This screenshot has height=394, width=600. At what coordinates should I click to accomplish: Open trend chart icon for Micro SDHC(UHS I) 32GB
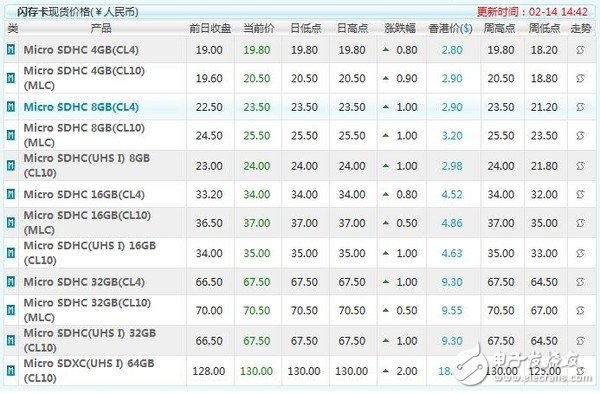[x=580, y=340]
